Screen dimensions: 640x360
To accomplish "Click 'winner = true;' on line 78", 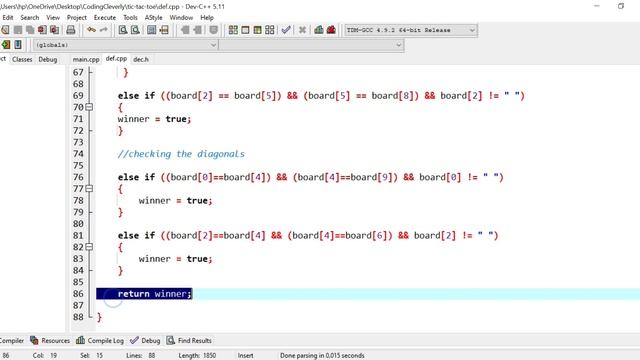I will click(x=176, y=200).
